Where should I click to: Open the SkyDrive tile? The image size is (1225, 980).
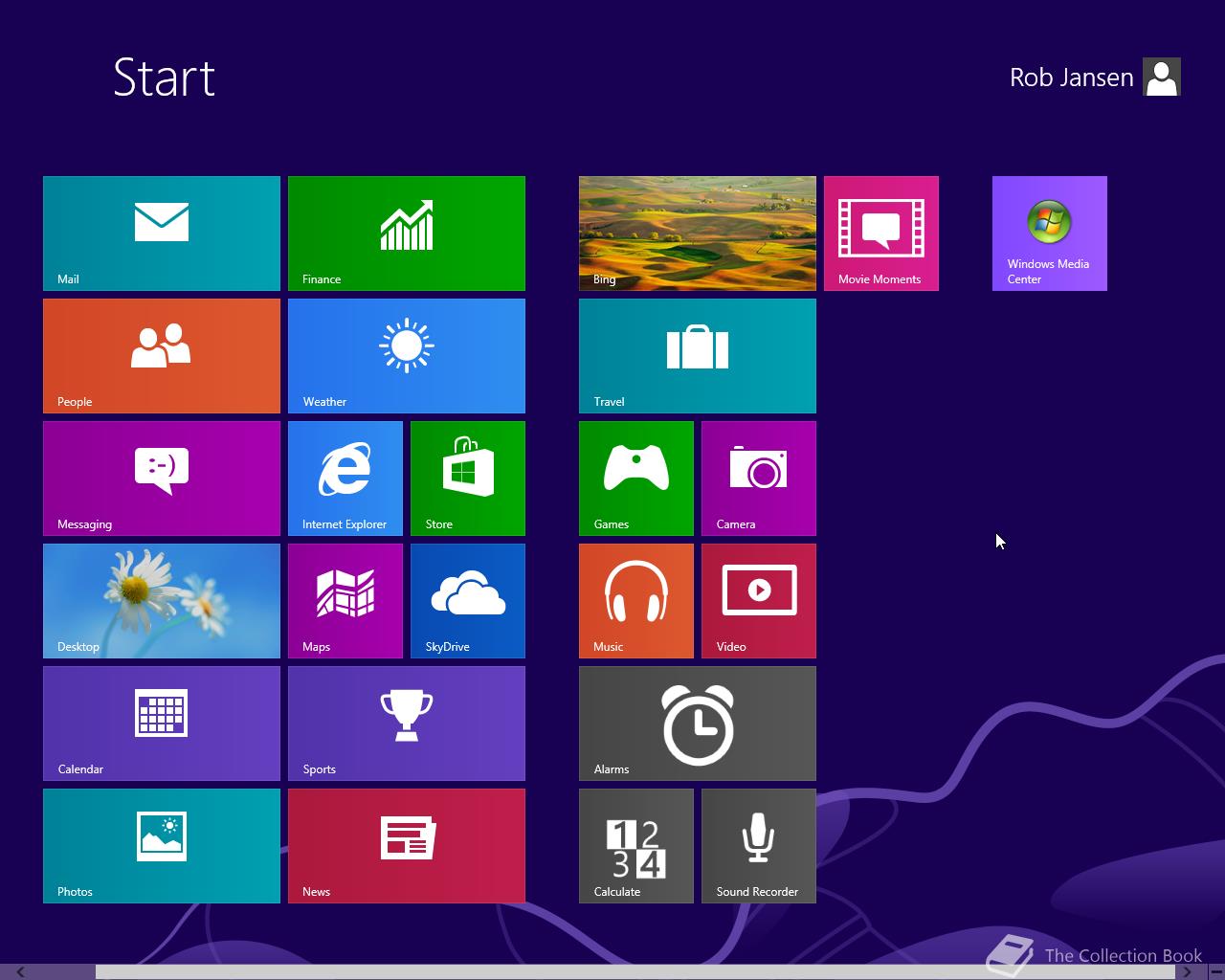468,601
